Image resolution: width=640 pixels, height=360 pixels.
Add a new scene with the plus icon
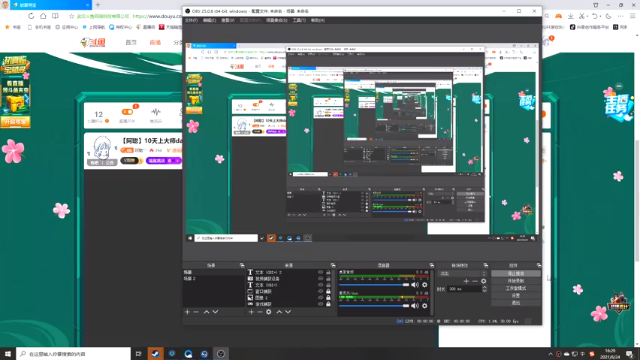(187, 312)
